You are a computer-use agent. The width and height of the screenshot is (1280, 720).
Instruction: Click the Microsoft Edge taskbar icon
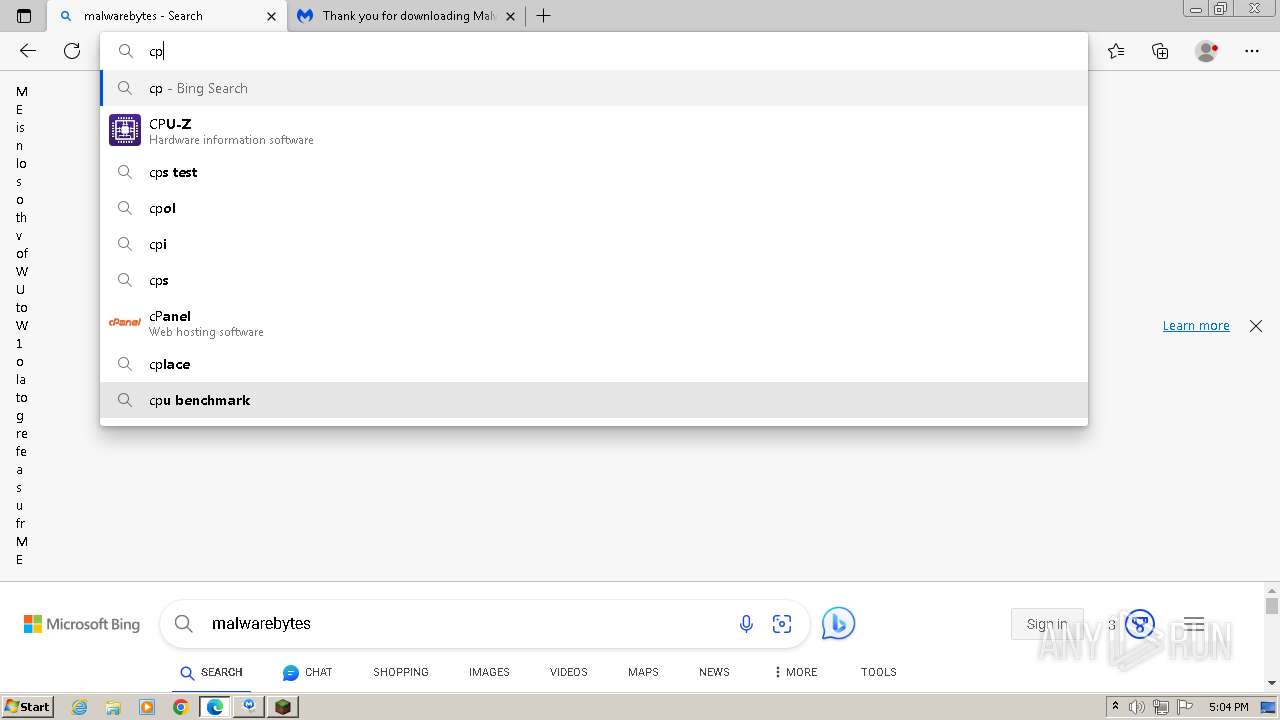coord(215,707)
